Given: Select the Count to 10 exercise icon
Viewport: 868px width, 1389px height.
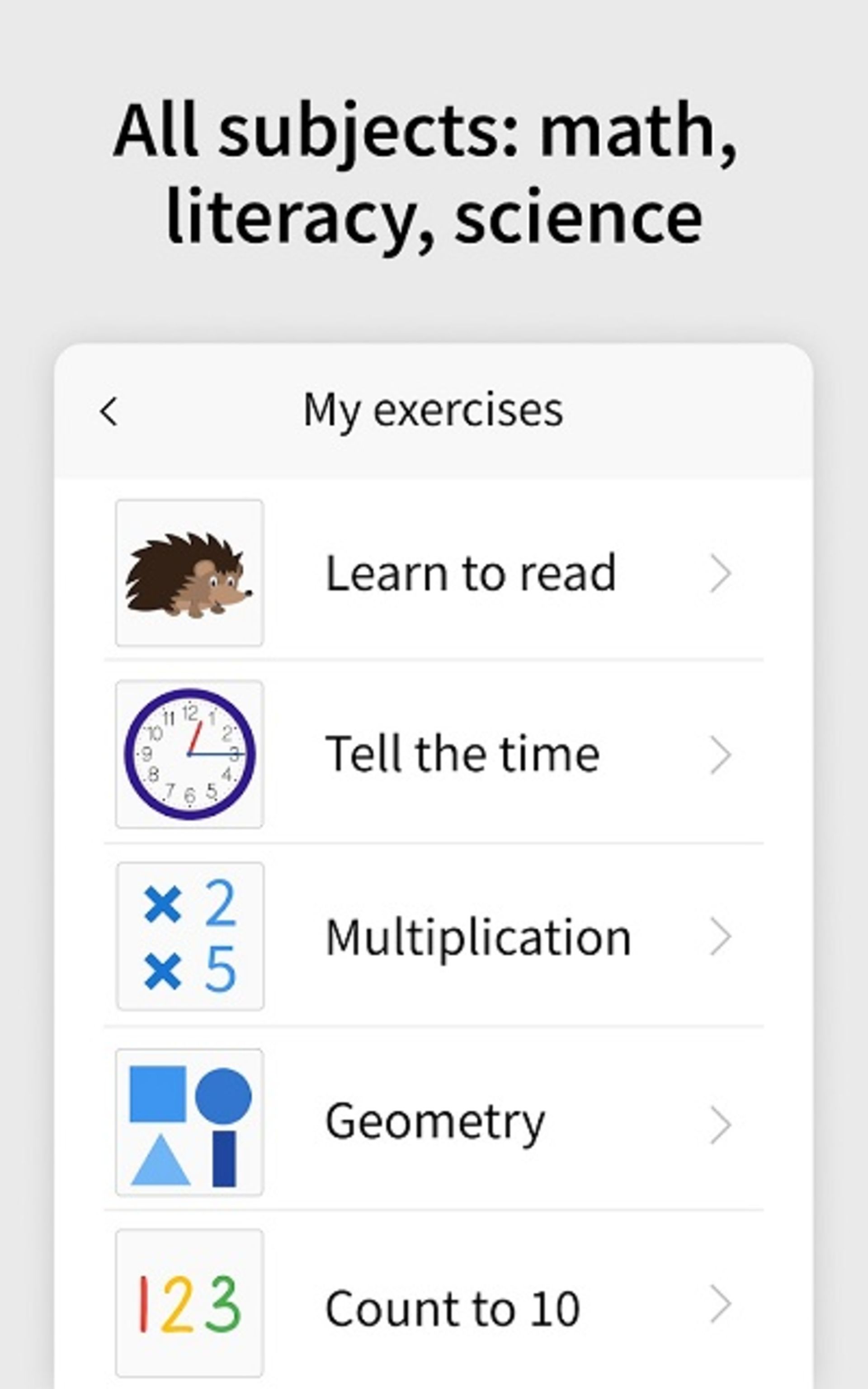Looking at the screenshot, I should tap(183, 1300).
